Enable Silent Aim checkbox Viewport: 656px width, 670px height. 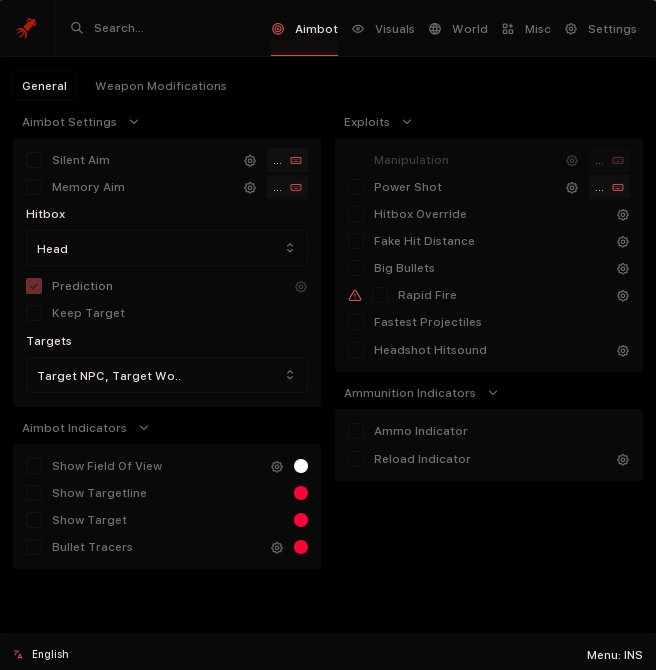point(34,160)
